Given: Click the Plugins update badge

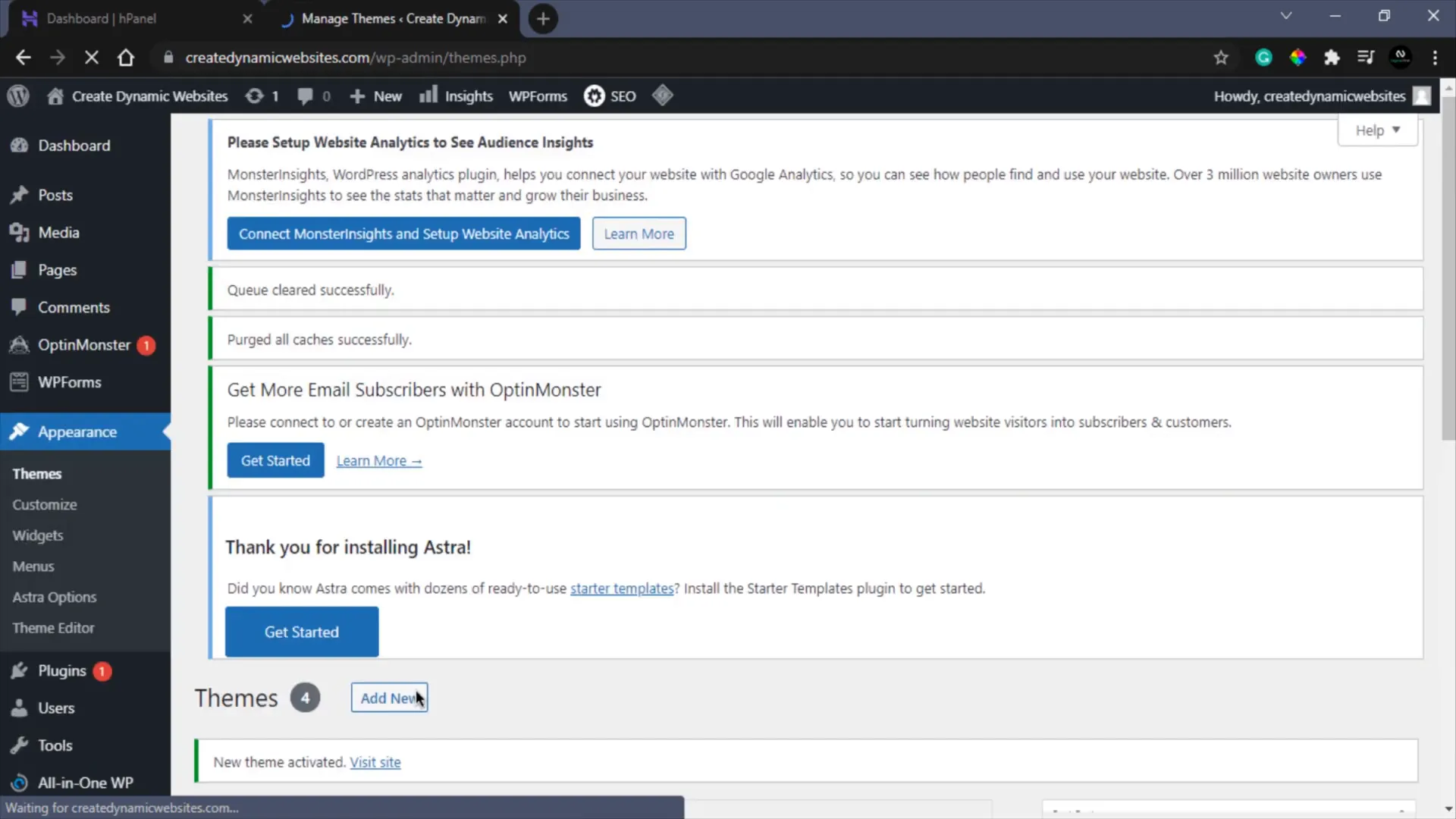Looking at the screenshot, I should point(102,671).
